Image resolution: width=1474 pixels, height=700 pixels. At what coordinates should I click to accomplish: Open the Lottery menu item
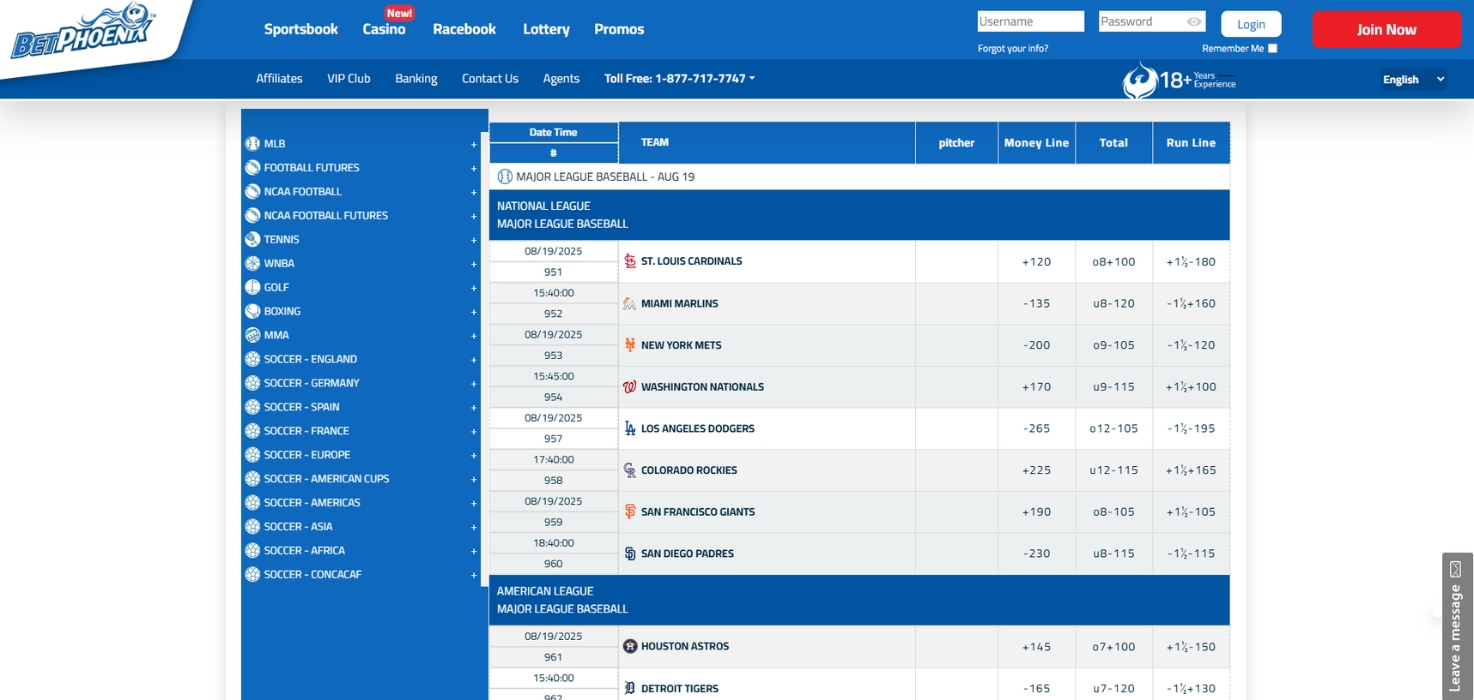(x=546, y=29)
